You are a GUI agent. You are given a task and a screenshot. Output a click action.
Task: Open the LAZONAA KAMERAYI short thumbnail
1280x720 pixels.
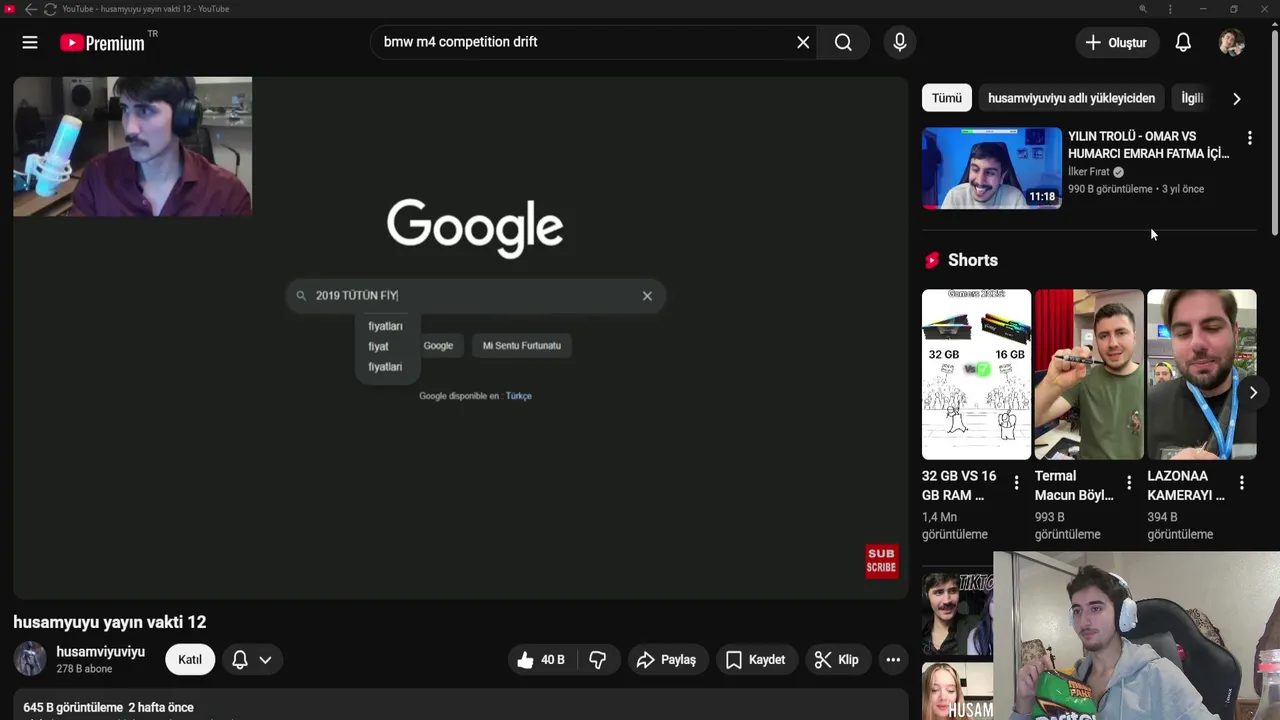[1202, 374]
